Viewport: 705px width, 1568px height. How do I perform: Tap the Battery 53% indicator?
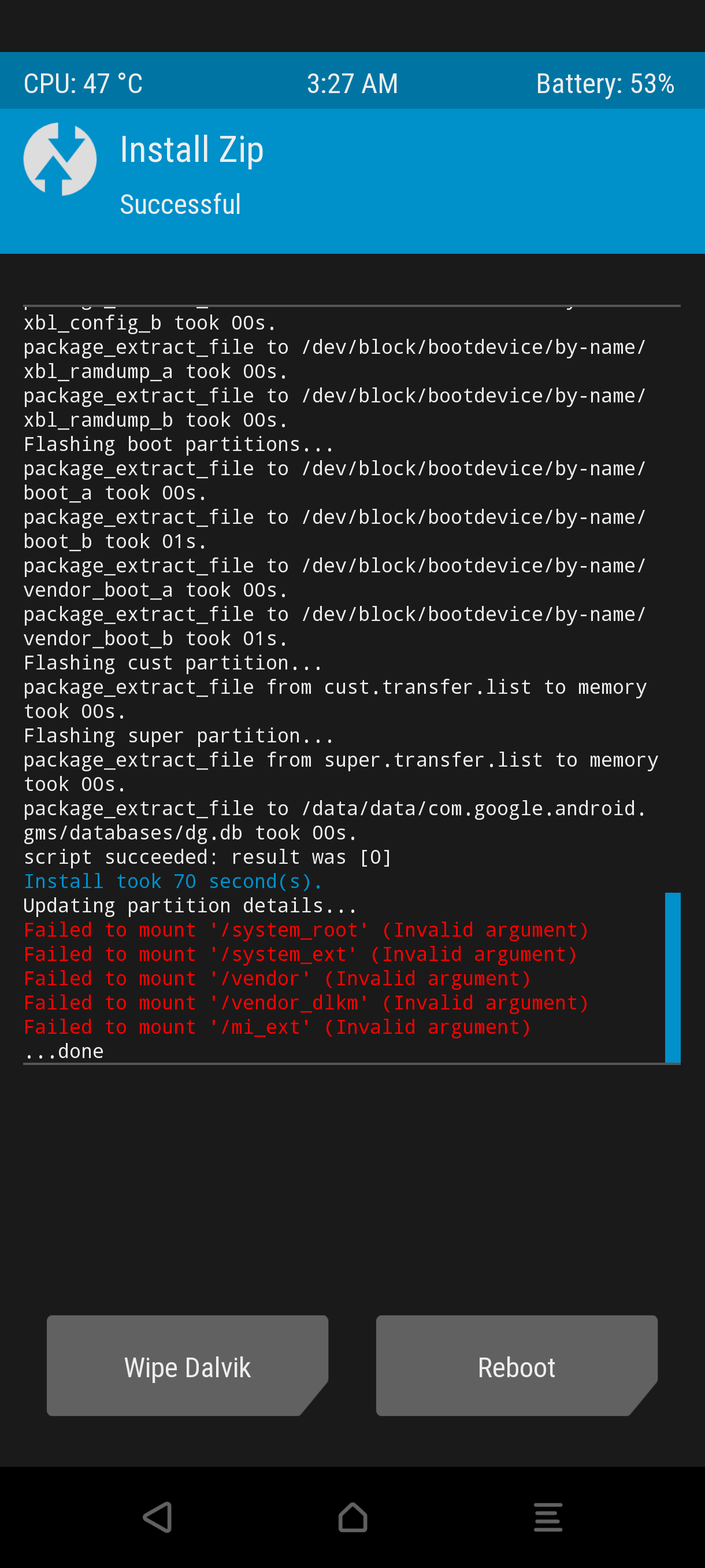[x=604, y=83]
